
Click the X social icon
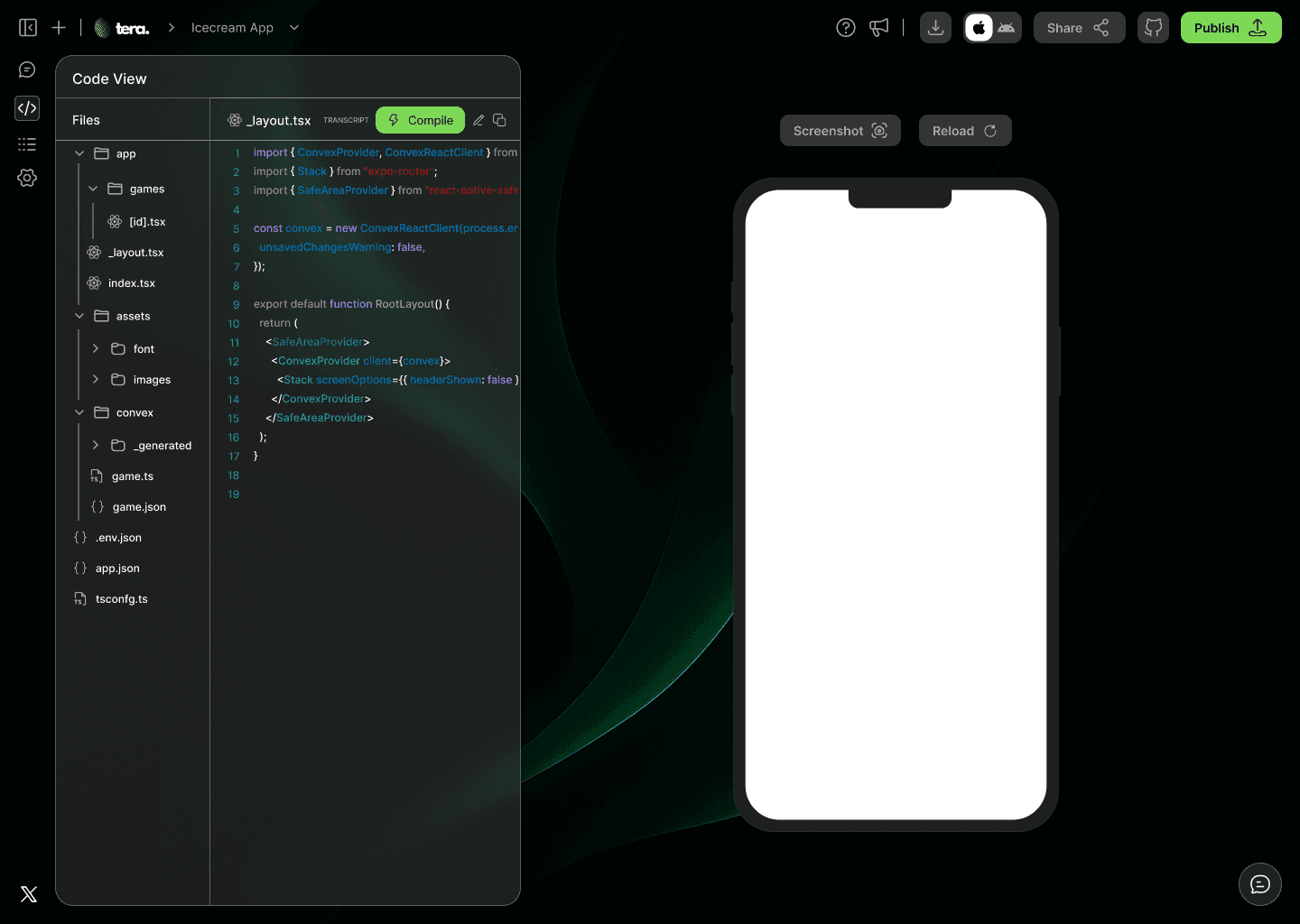[29, 894]
